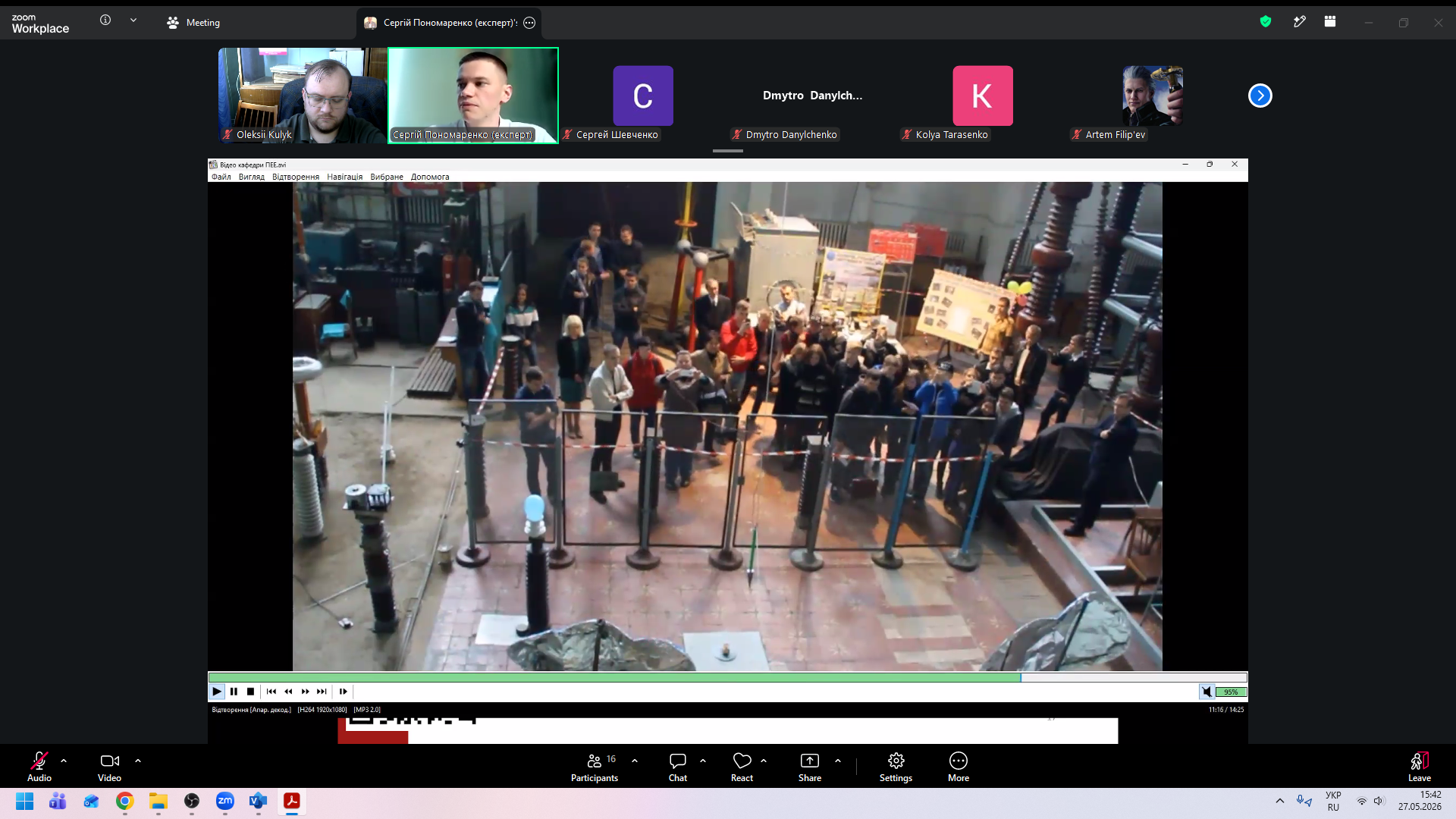The width and height of the screenshot is (1456, 819).
Task: Open Відтворення menu in video player
Action: [296, 177]
